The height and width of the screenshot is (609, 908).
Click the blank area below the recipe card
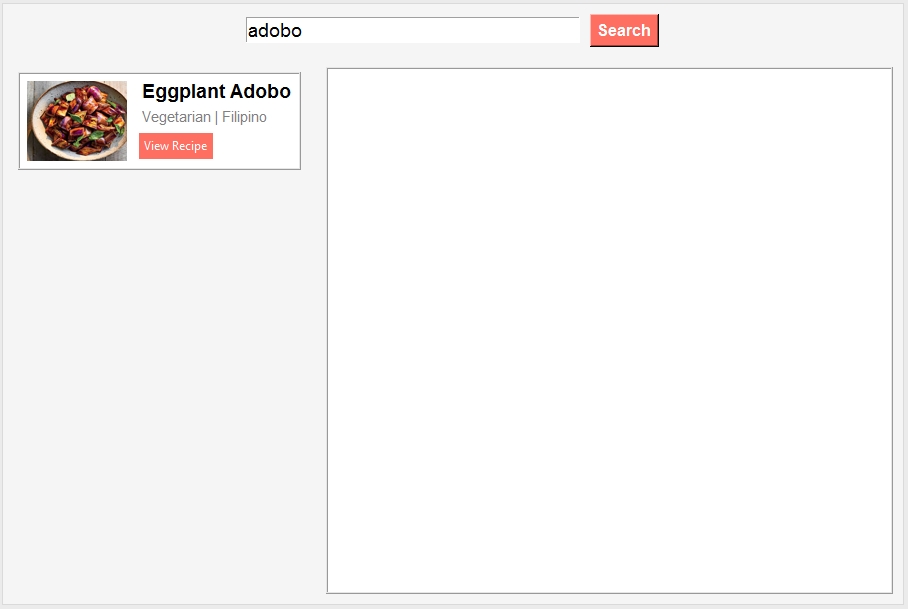tap(160, 380)
